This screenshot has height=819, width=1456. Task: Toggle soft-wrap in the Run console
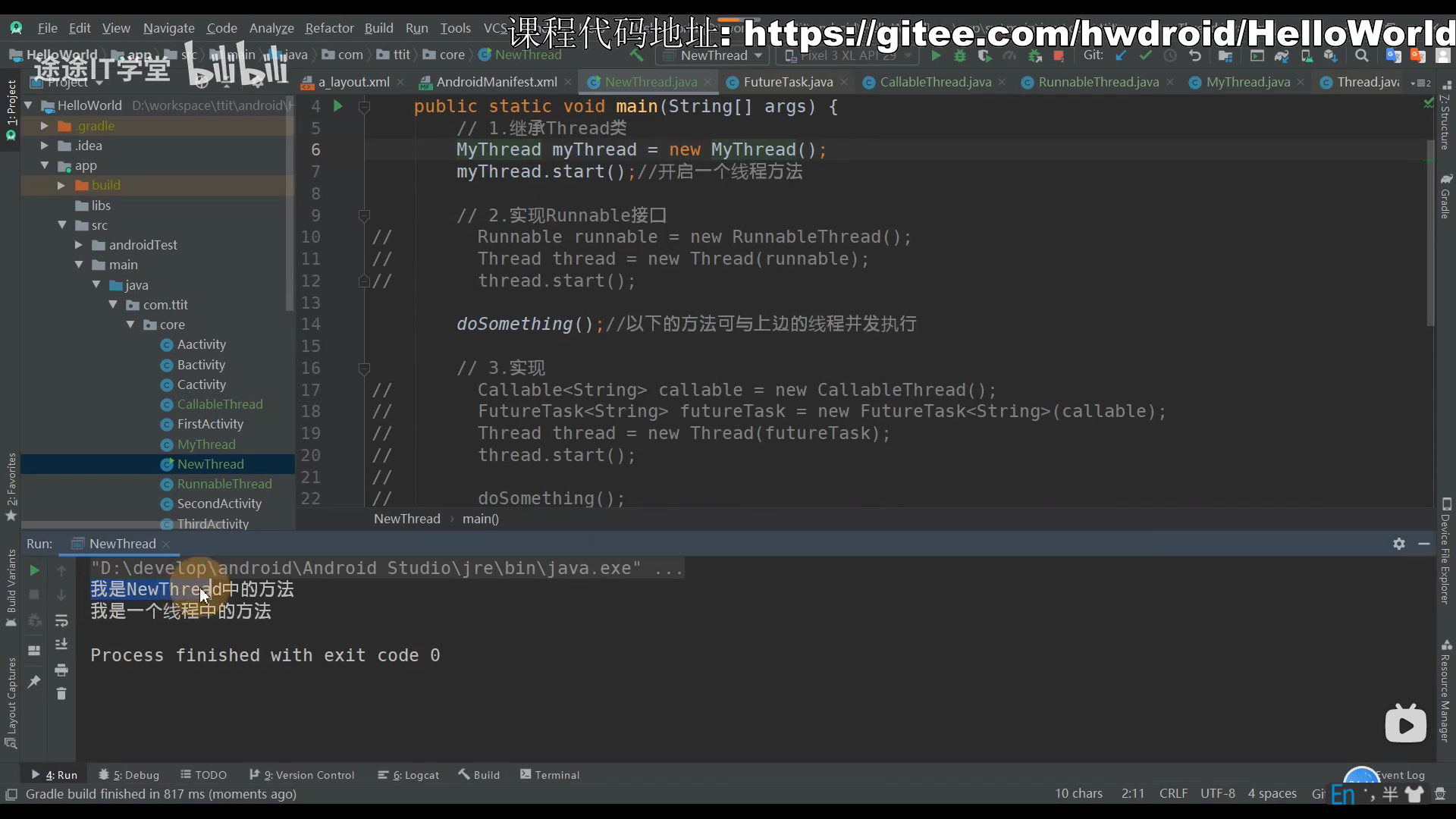(61, 620)
